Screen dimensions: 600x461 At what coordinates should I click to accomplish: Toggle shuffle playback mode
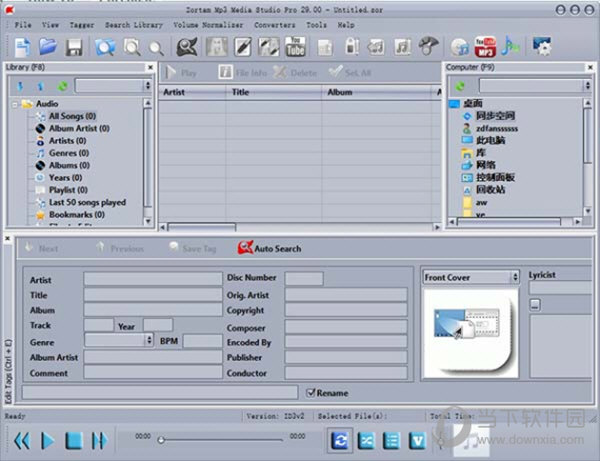point(366,438)
